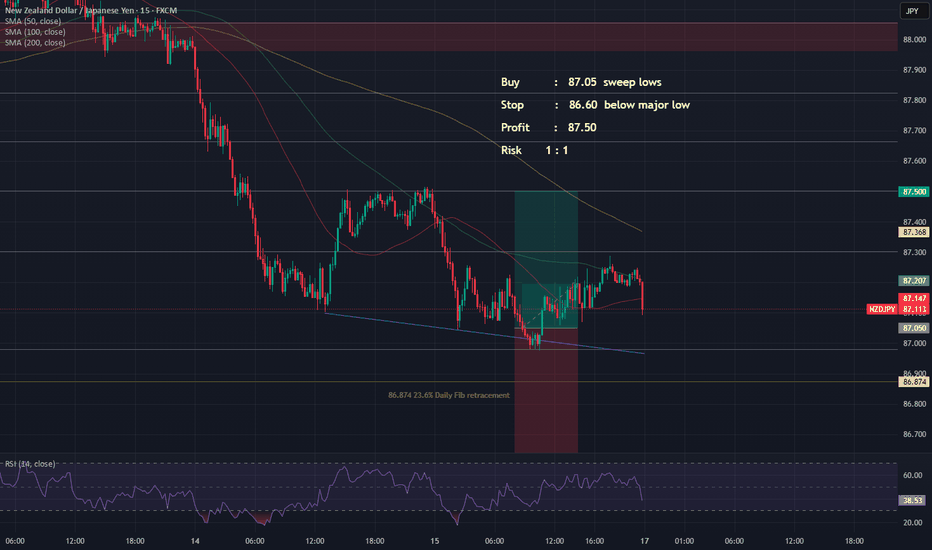This screenshot has height=550, width=932.
Task: Click the 87.000 price scale value
Action: 914,343
